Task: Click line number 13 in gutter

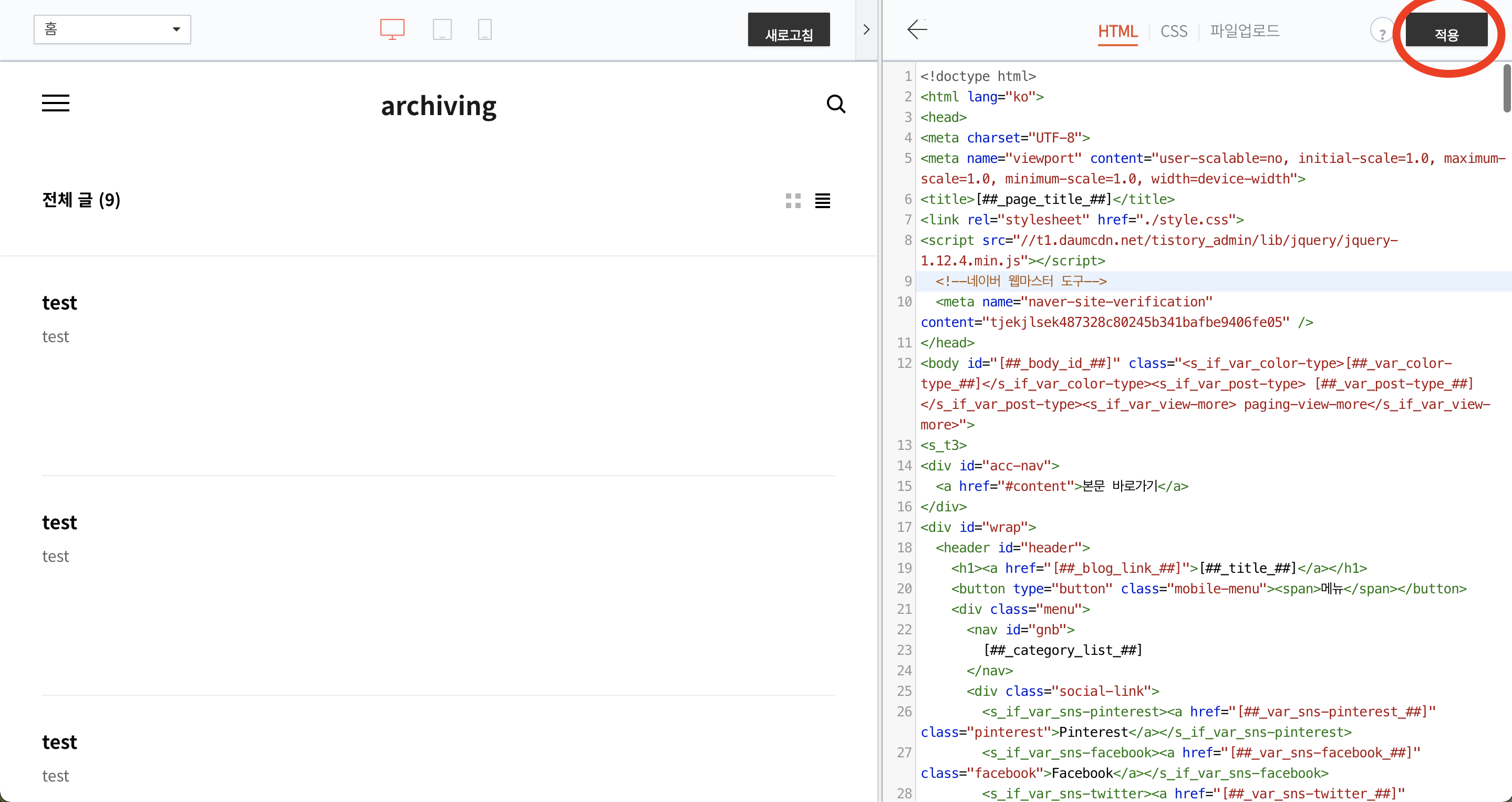Action: (904, 445)
